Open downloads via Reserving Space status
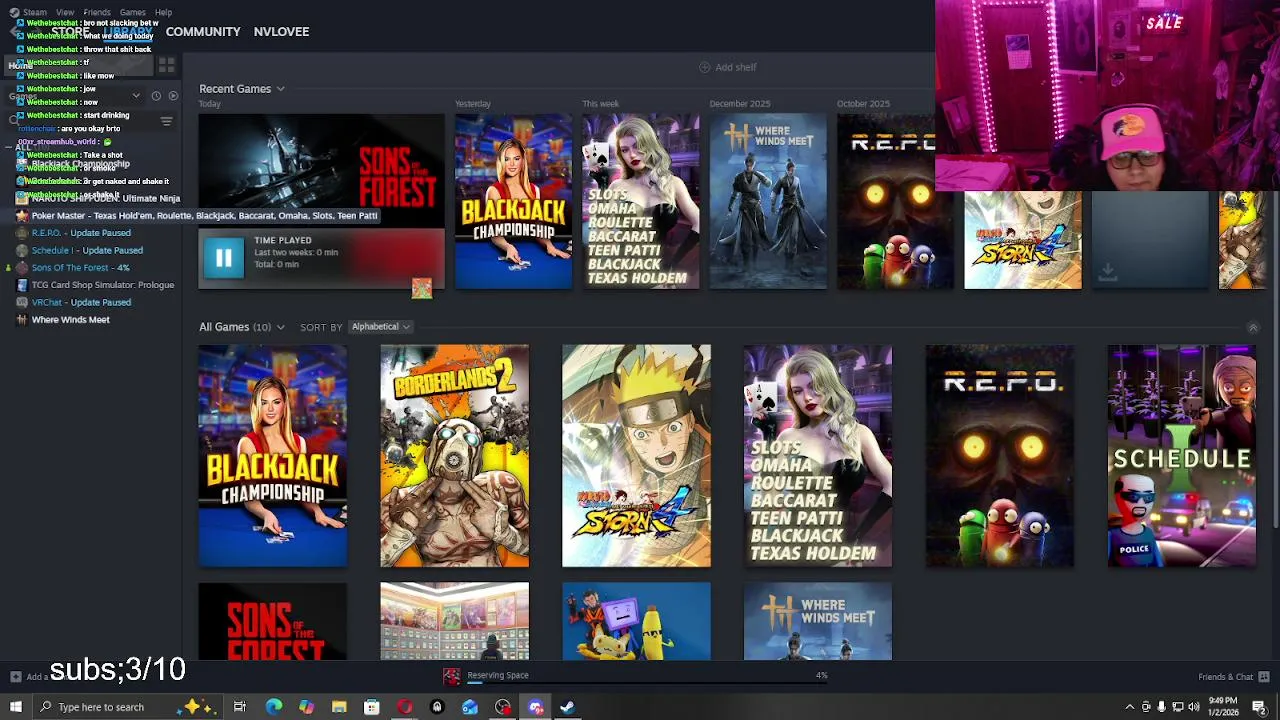The width and height of the screenshot is (1280, 720). click(x=497, y=675)
